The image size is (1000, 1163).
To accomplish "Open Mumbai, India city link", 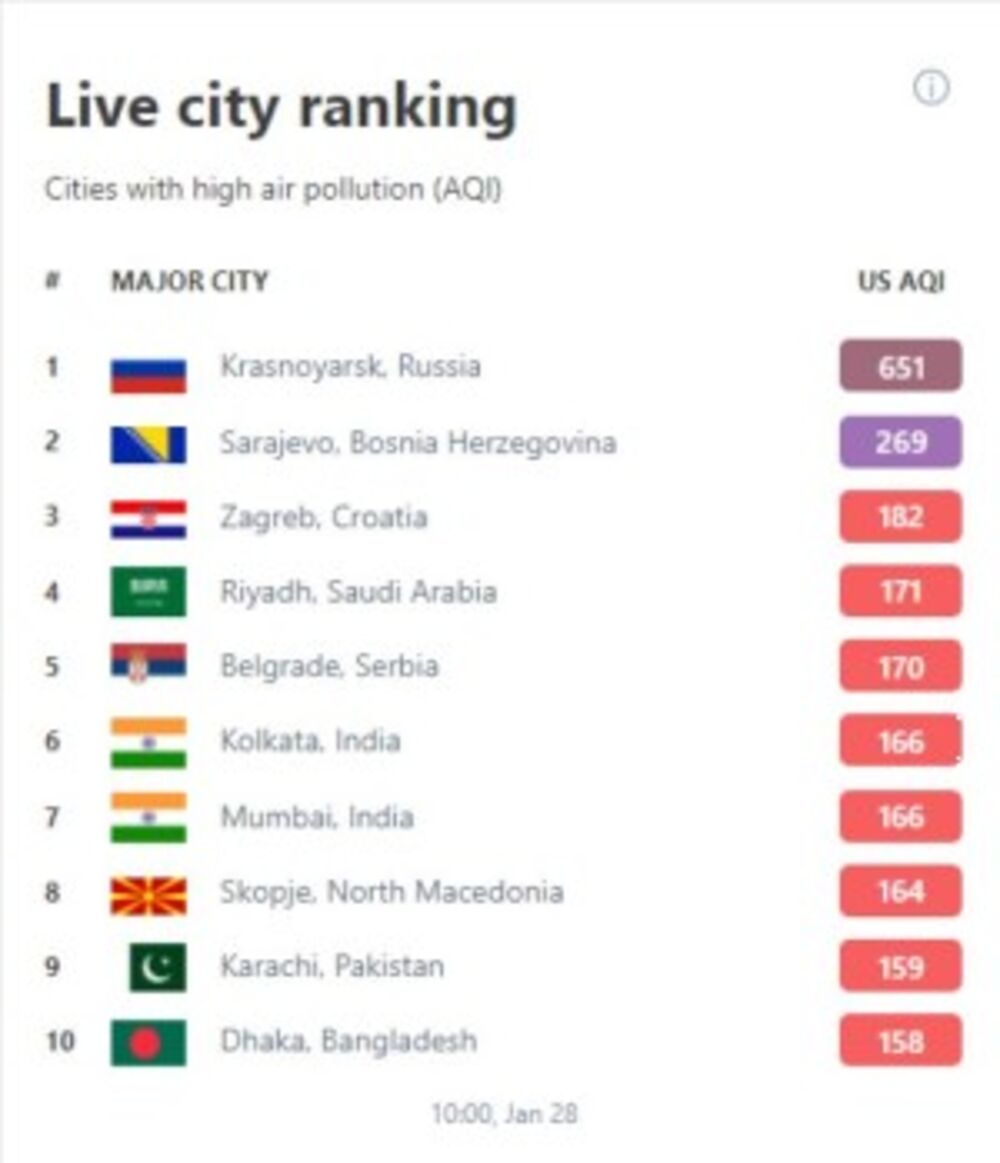I will click(x=316, y=817).
